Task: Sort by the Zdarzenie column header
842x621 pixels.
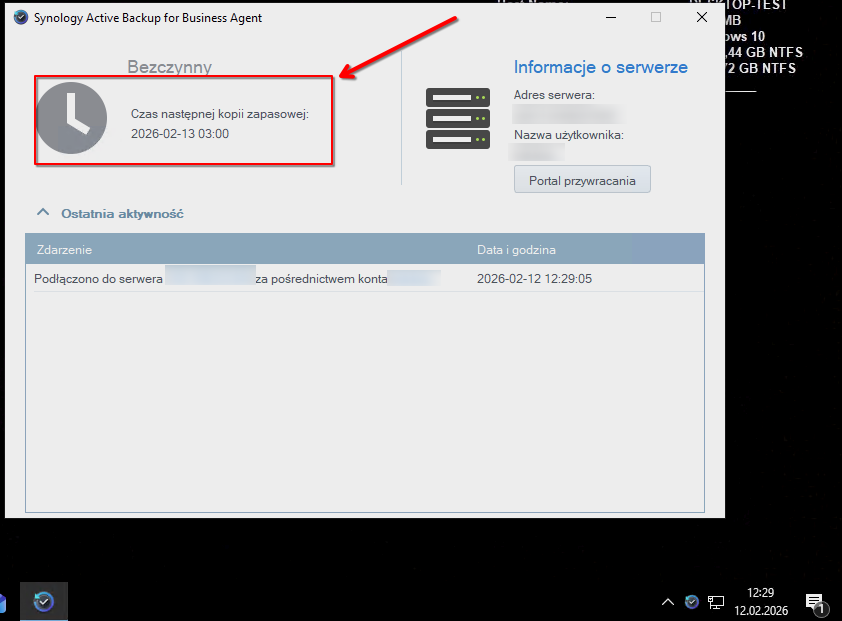Action: (64, 249)
